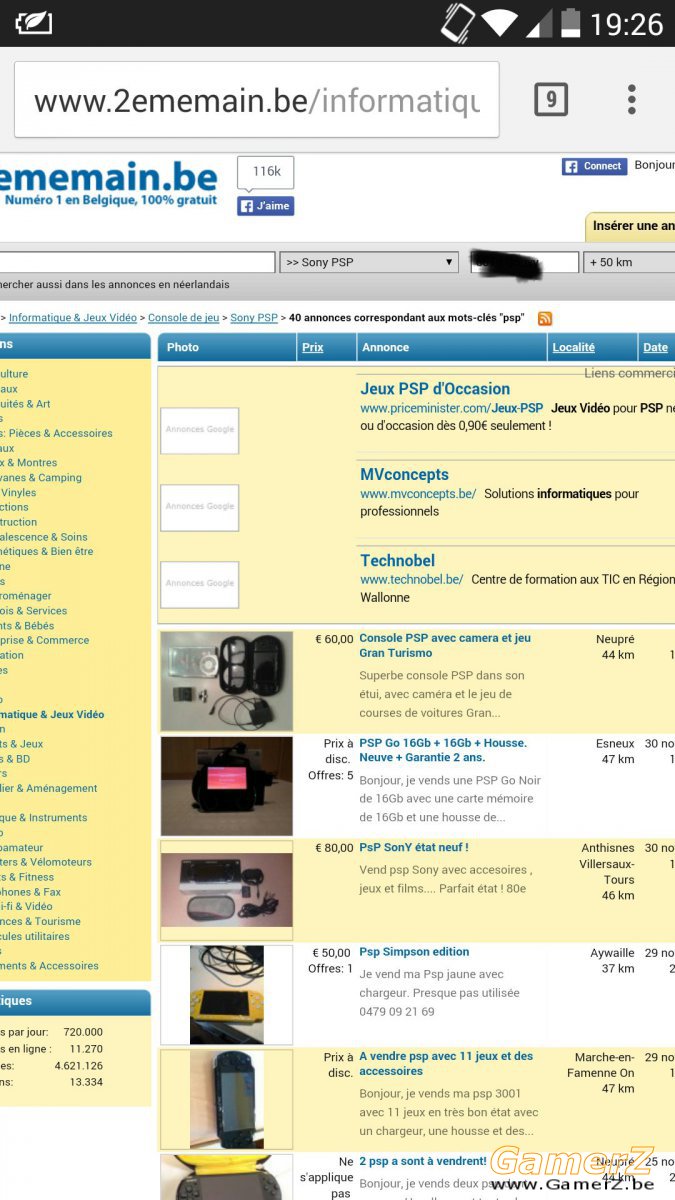
Task: Open Sony PSP breadcrumb link
Action: coord(254,318)
